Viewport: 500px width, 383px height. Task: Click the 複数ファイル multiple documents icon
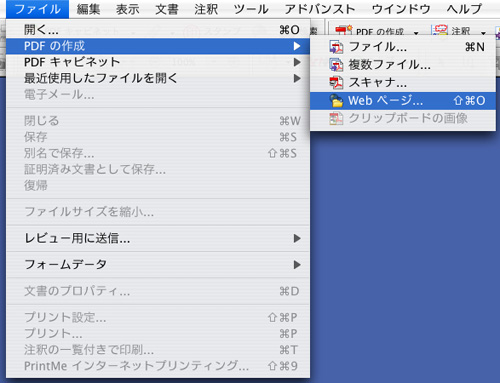point(336,65)
